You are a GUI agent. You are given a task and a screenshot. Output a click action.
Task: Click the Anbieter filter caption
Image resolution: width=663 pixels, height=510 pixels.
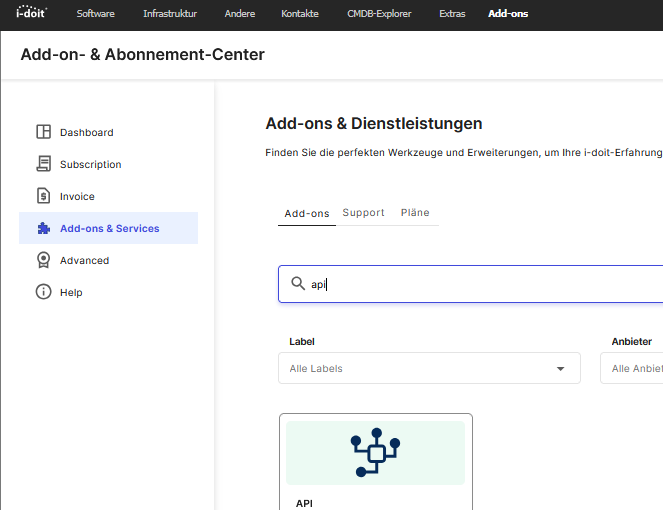click(x=632, y=341)
